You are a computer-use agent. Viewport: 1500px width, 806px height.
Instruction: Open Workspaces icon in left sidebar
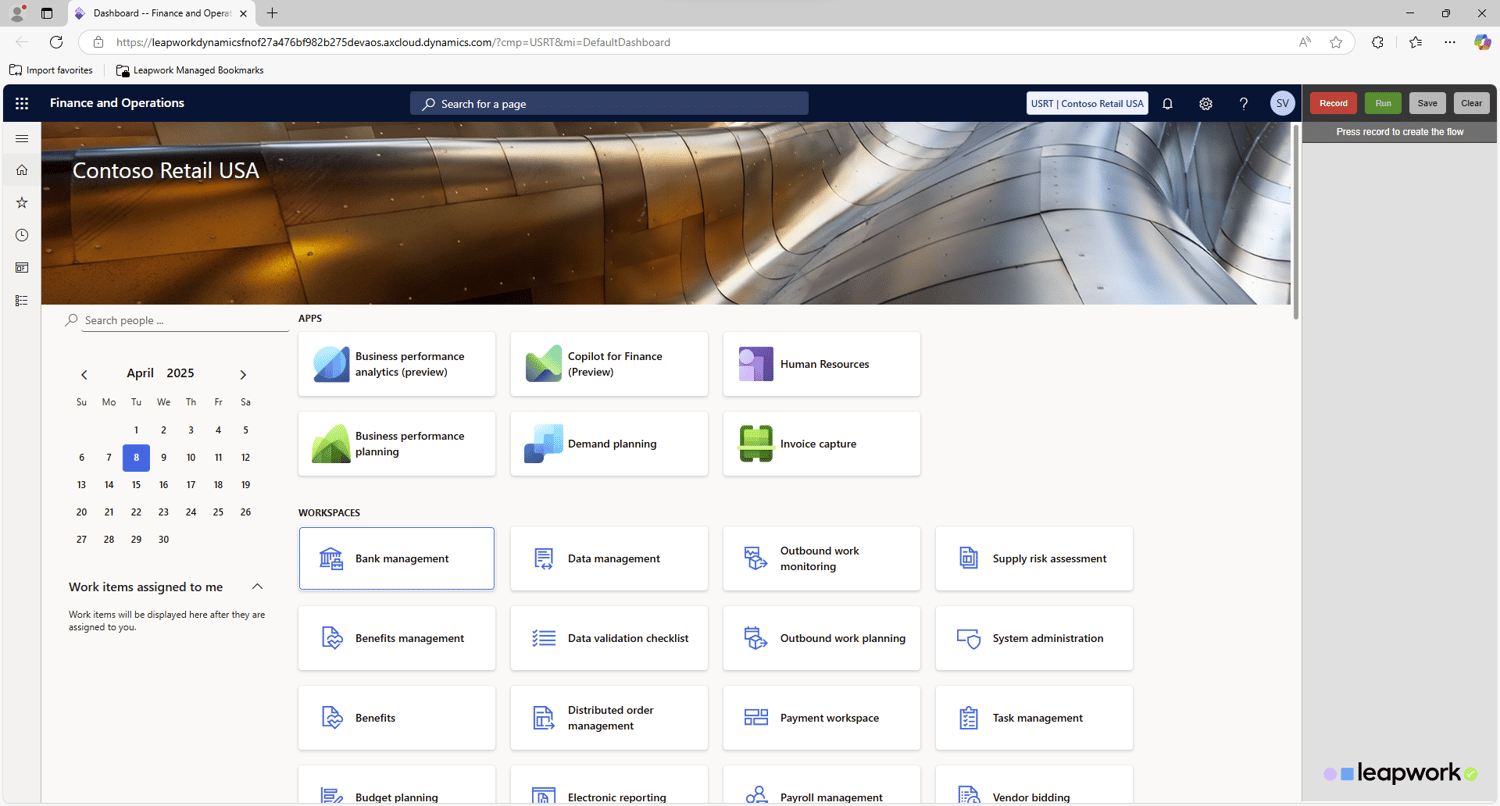click(22, 268)
